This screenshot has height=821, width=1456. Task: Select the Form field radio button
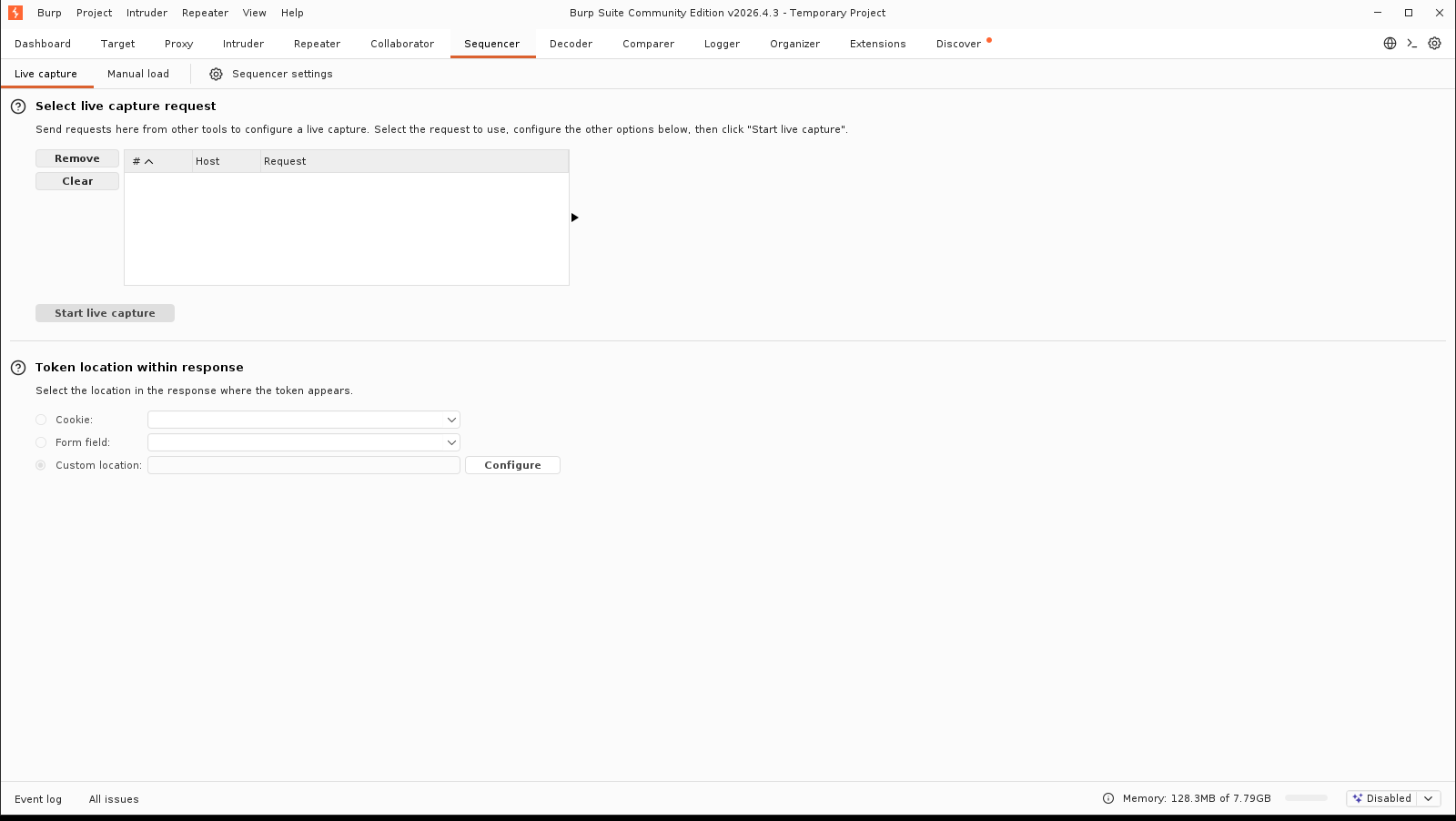41,442
